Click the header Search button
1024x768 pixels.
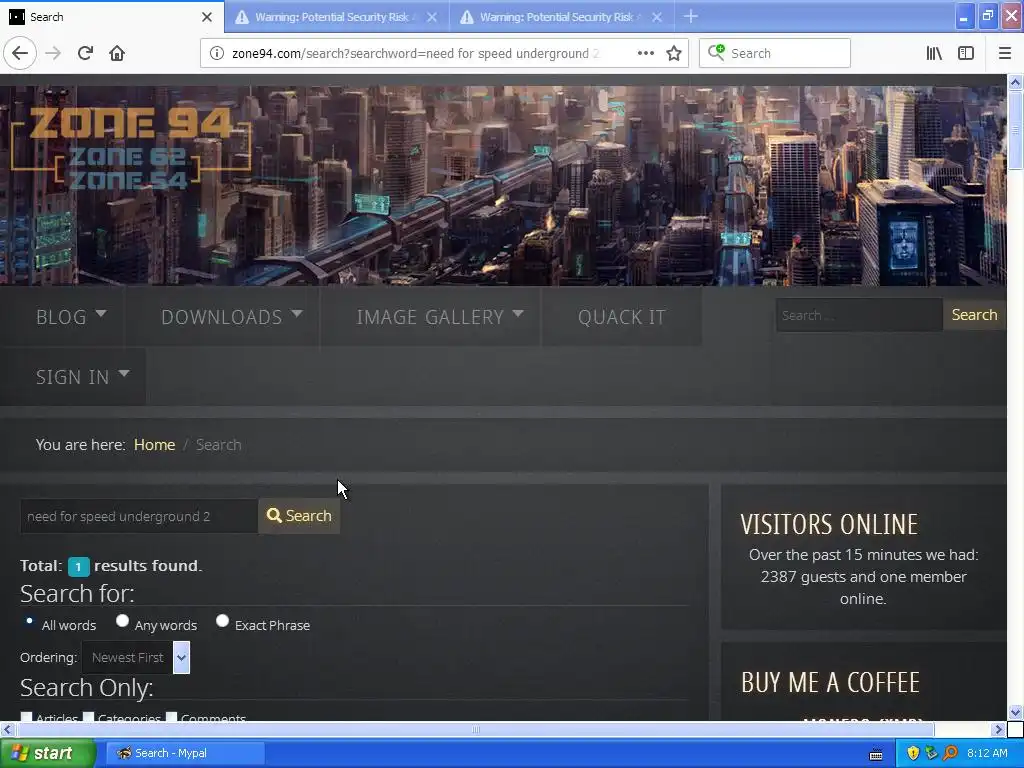tap(974, 315)
